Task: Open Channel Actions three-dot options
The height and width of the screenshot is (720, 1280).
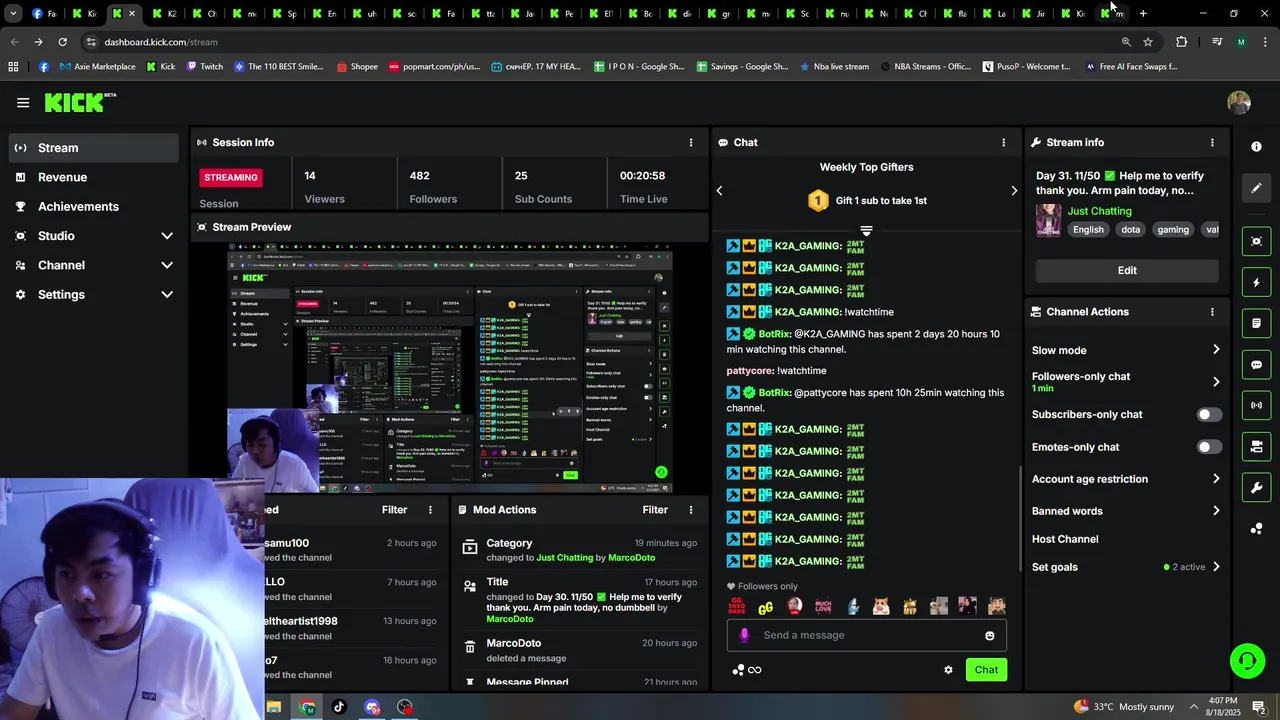Action: [1212, 312]
